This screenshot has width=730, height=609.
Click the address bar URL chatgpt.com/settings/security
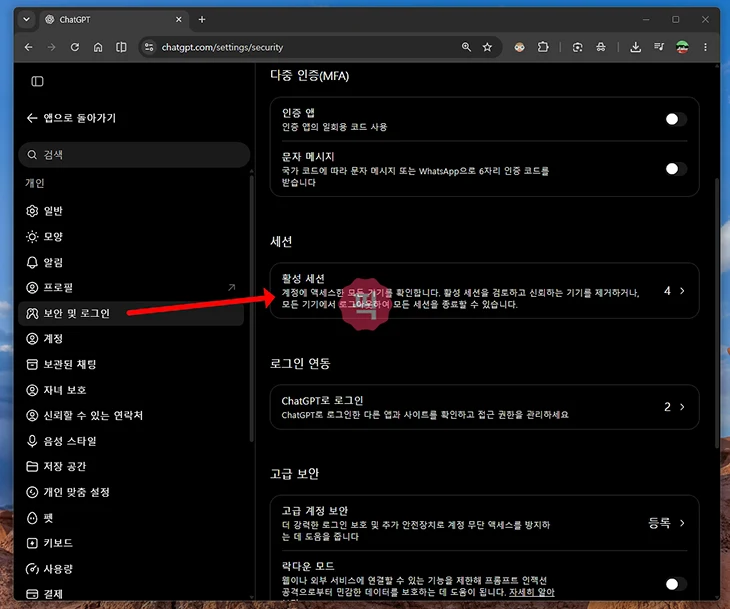pos(222,47)
